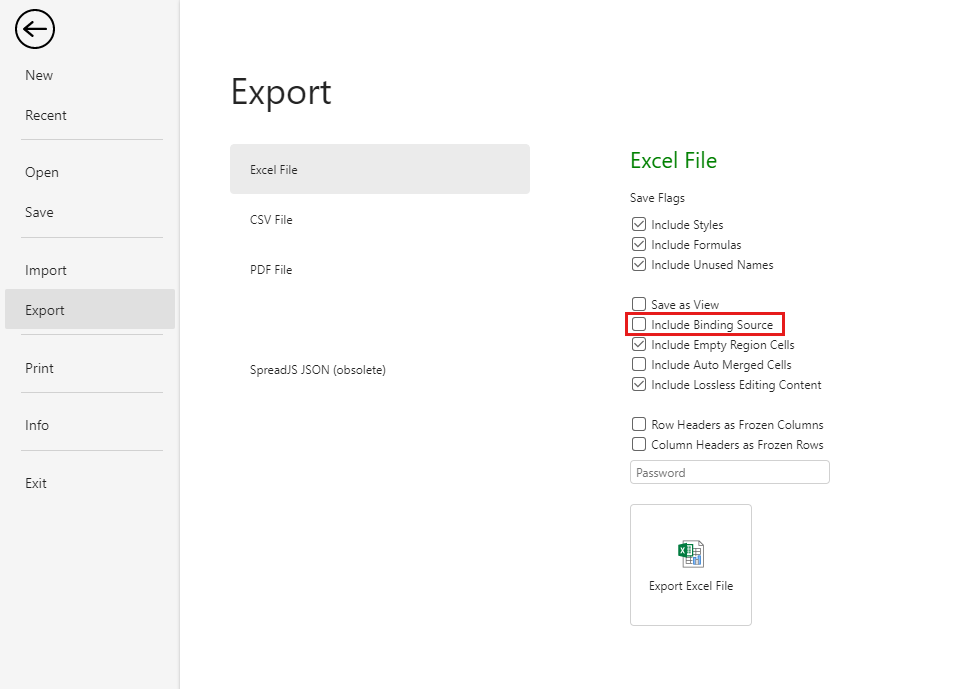Image resolution: width=978 pixels, height=689 pixels.
Task: Open the Recent menu item
Action: [x=90, y=115]
